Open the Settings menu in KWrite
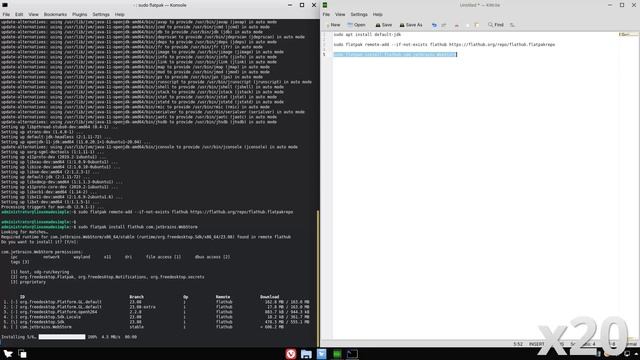Screen dimensions: 640x360 (359, 14)
